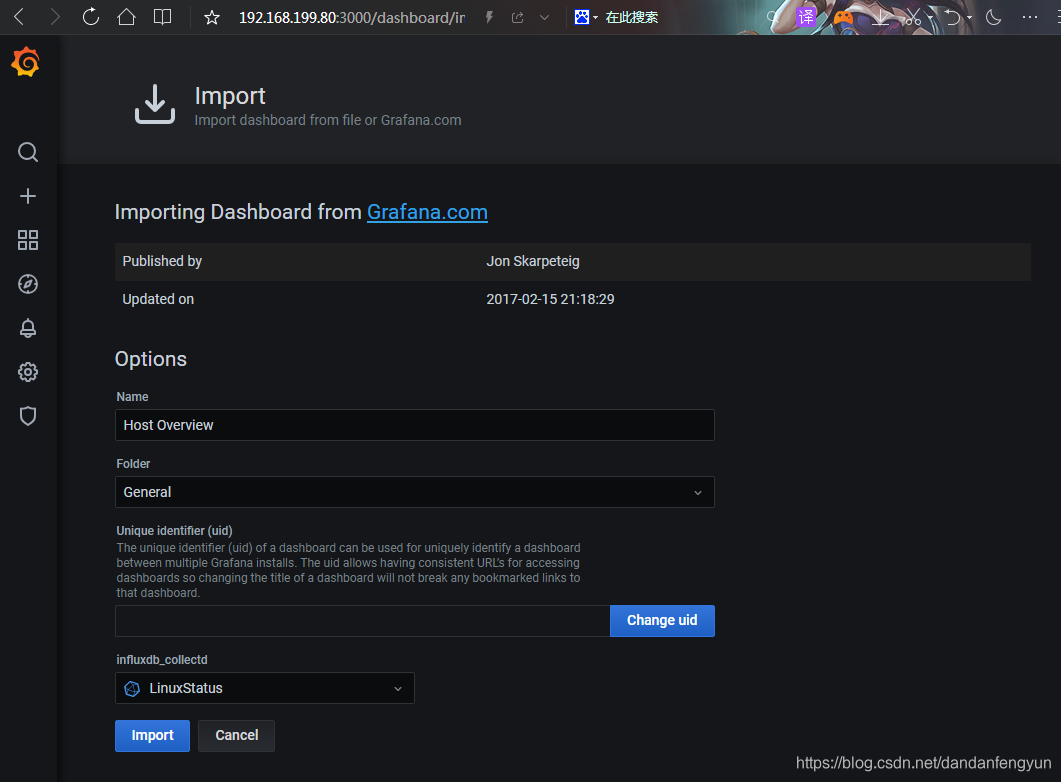Click the blue Import button
The image size is (1061, 782).
click(152, 735)
